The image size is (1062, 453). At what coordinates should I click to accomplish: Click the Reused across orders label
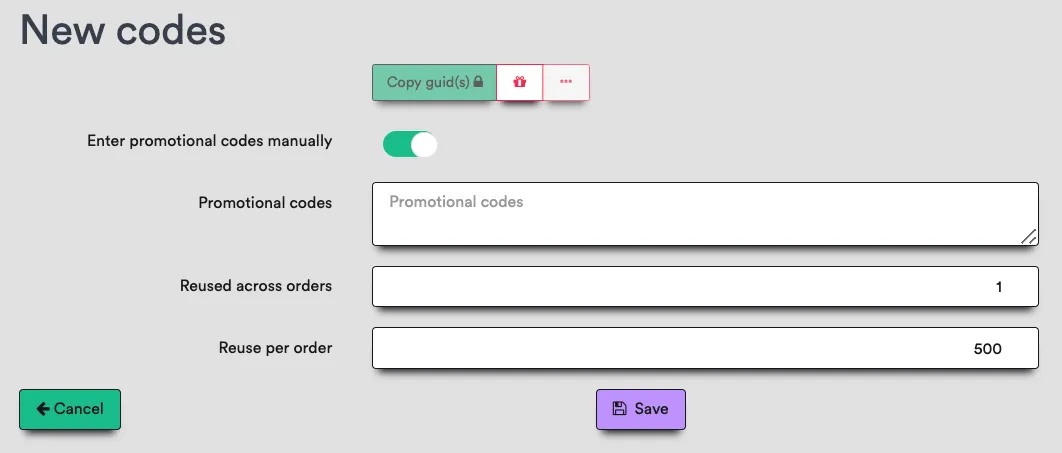click(256, 286)
